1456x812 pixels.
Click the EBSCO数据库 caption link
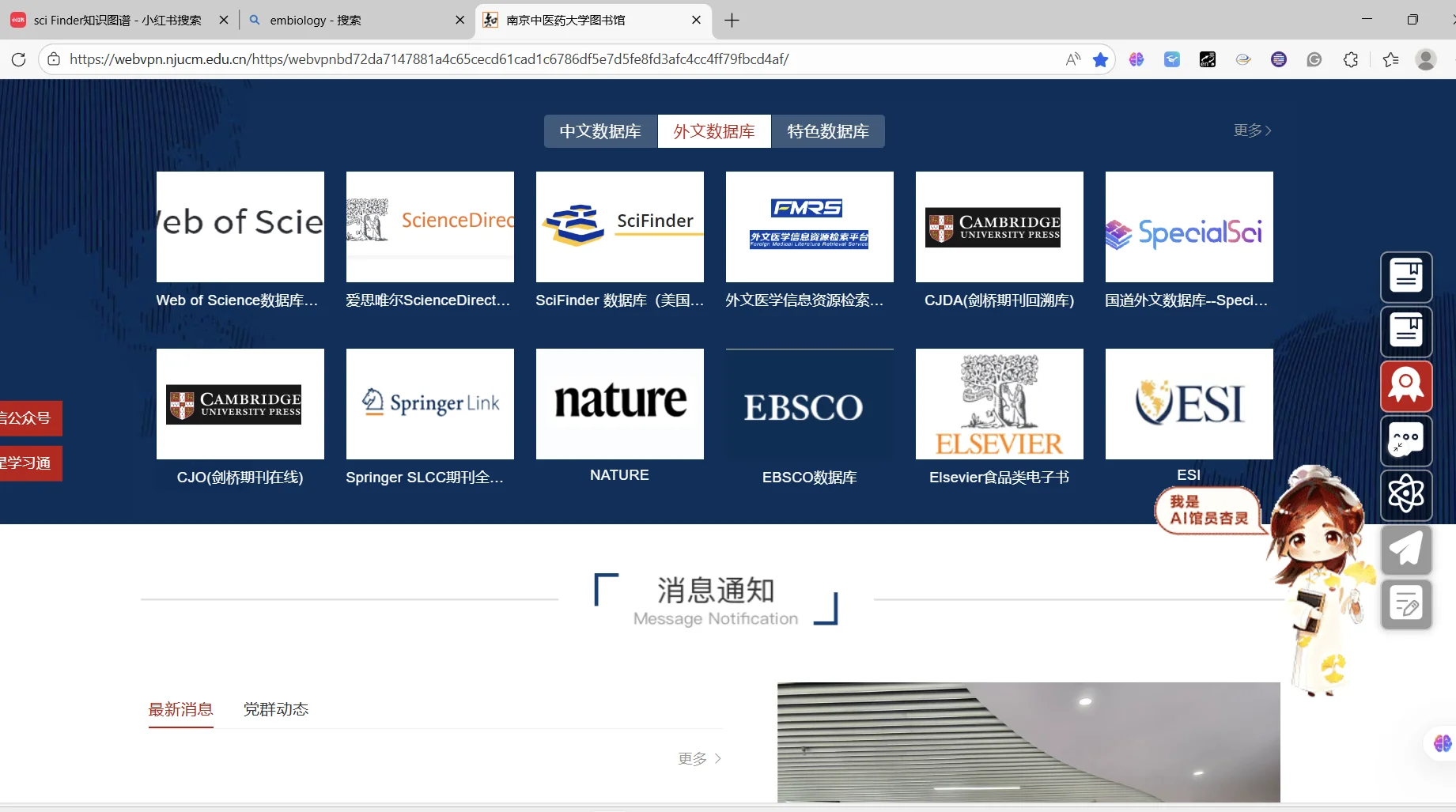tap(810, 478)
